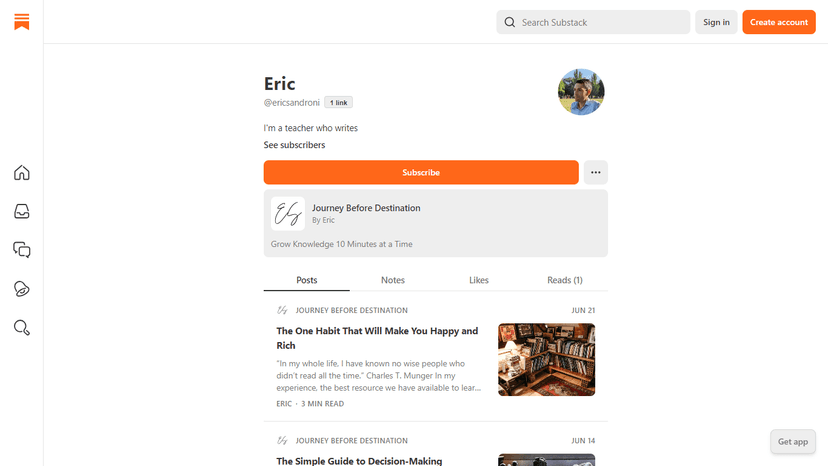Click the Journey Before Destination signature logo

288,213
